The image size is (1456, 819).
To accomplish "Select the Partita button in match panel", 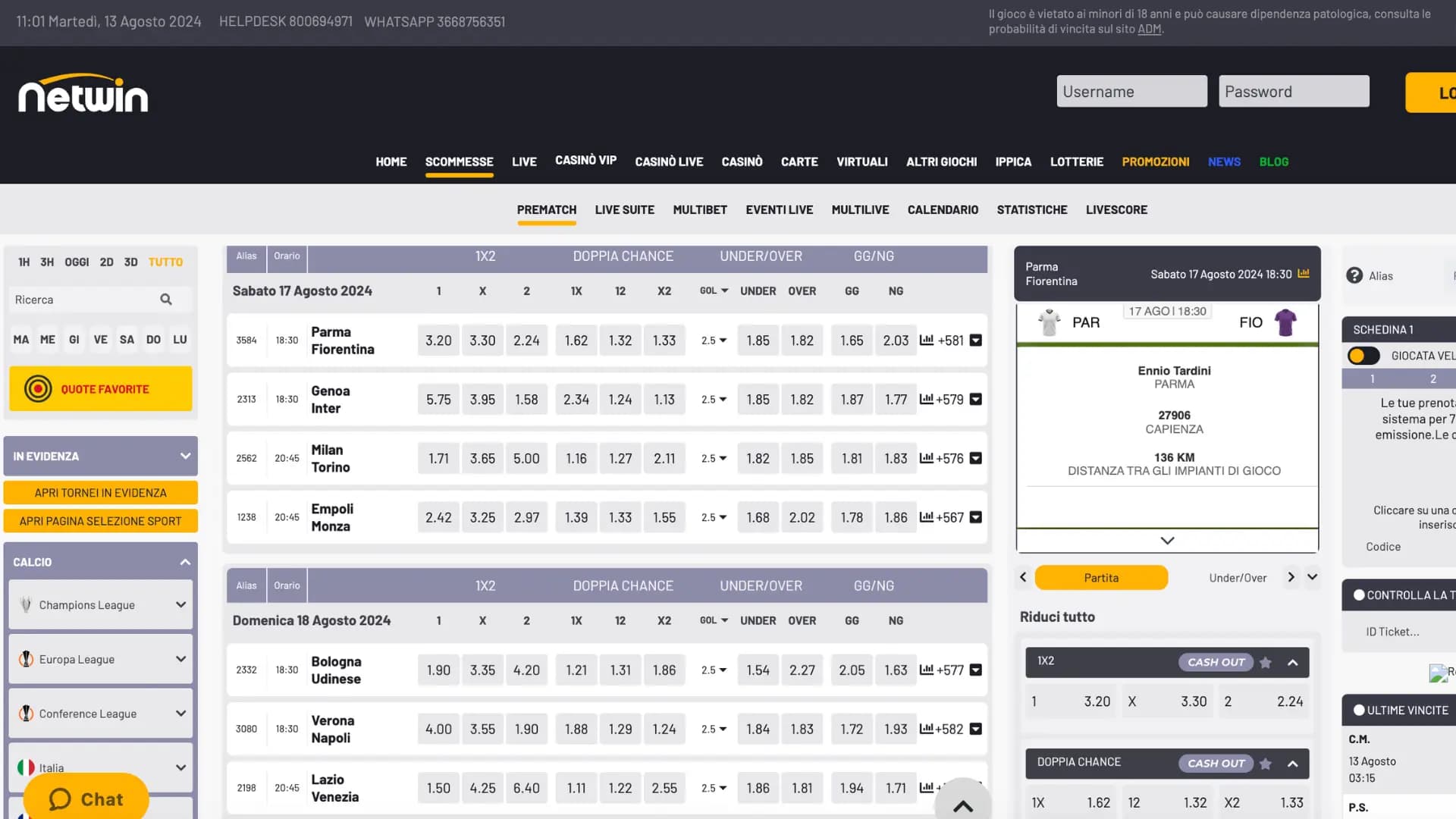I will click(x=1101, y=577).
